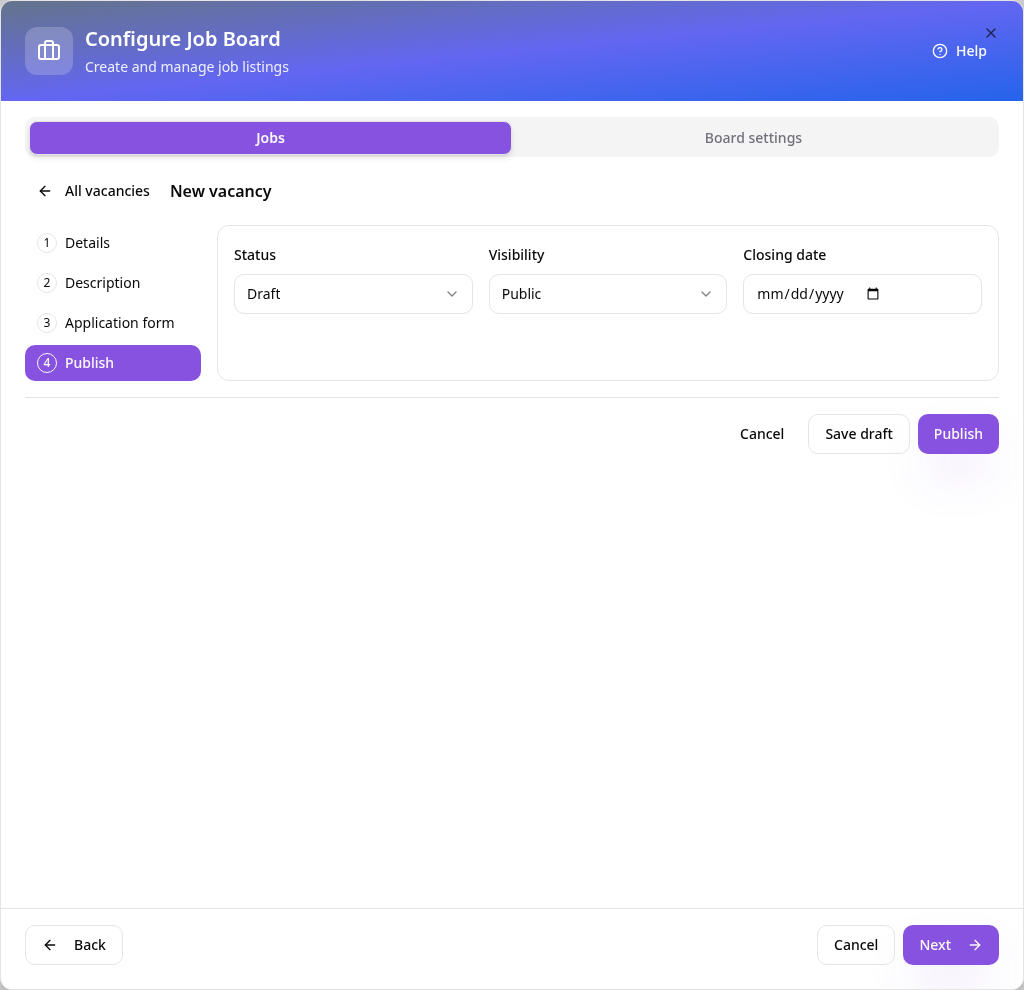This screenshot has width=1024, height=990.
Task: Go to the Description step
Action: tap(113, 283)
